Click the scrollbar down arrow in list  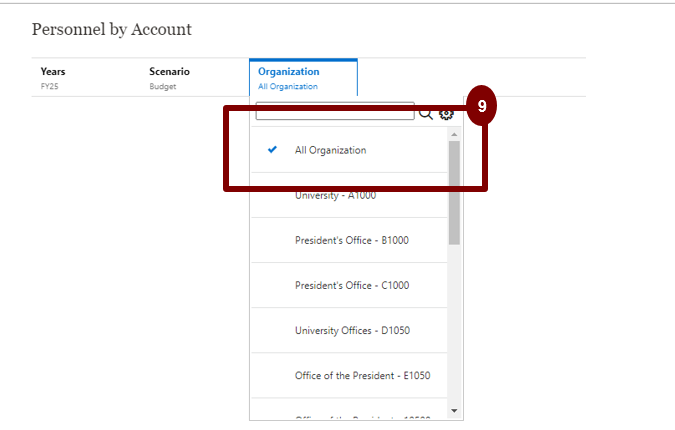tap(454, 411)
